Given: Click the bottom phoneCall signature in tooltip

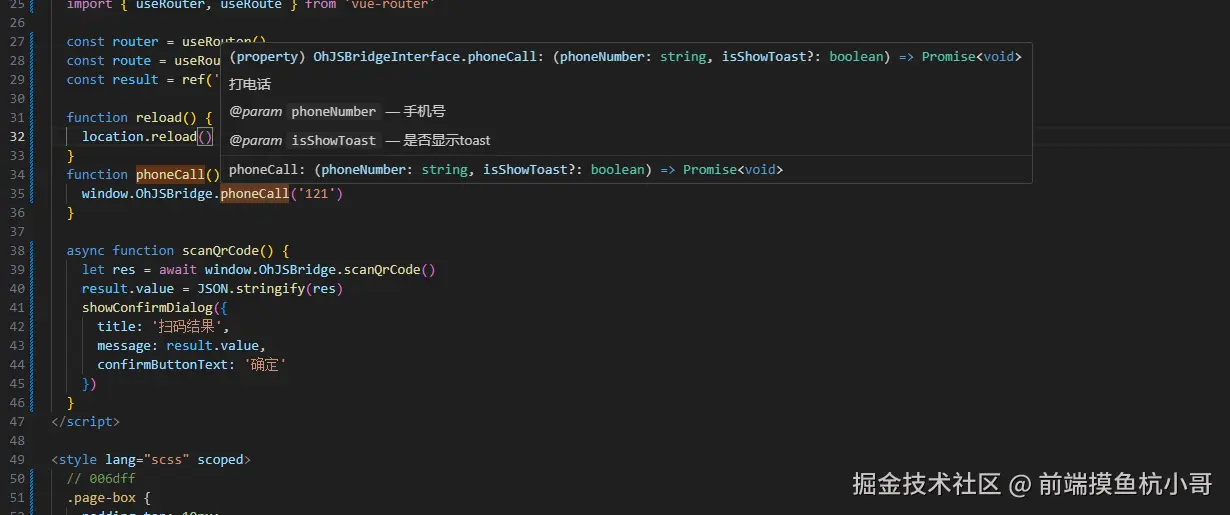Looking at the screenshot, I should coord(506,169).
